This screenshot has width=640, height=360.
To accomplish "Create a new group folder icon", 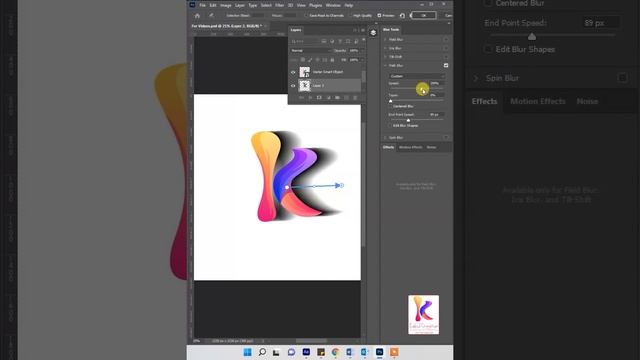I will (337, 98).
